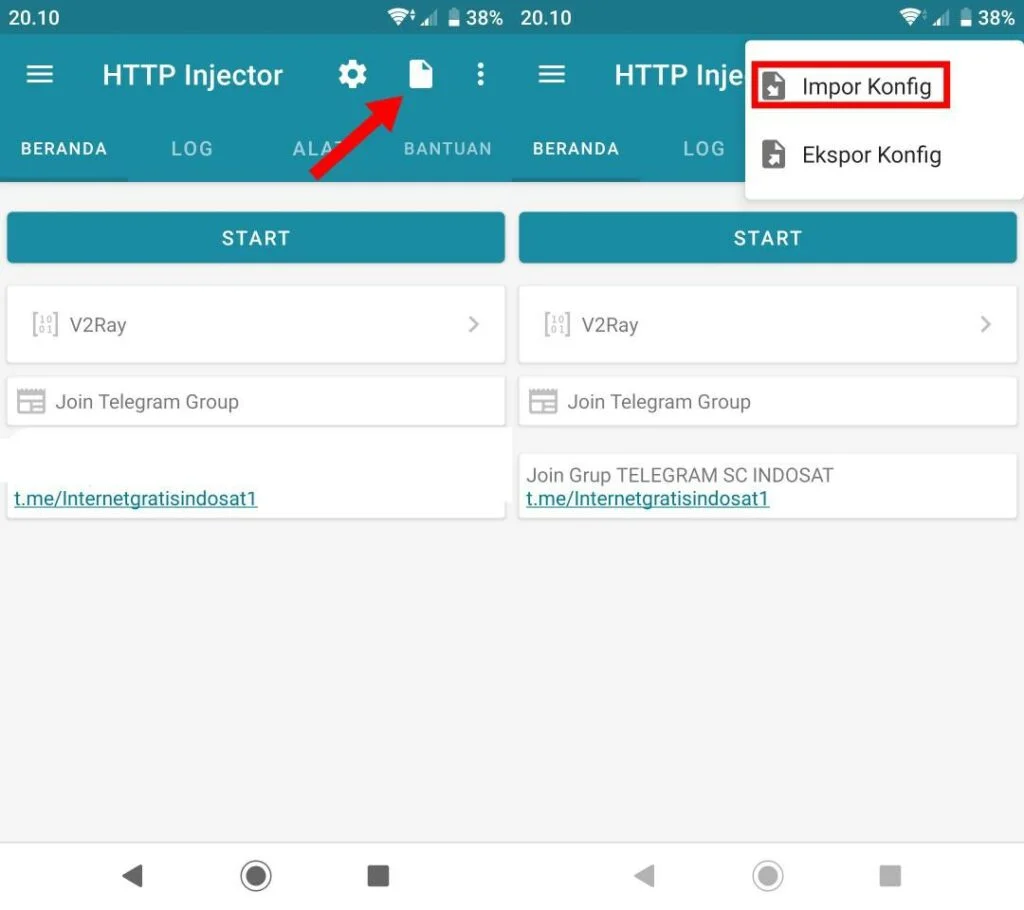Tap Android recents button in right screen

point(890,875)
